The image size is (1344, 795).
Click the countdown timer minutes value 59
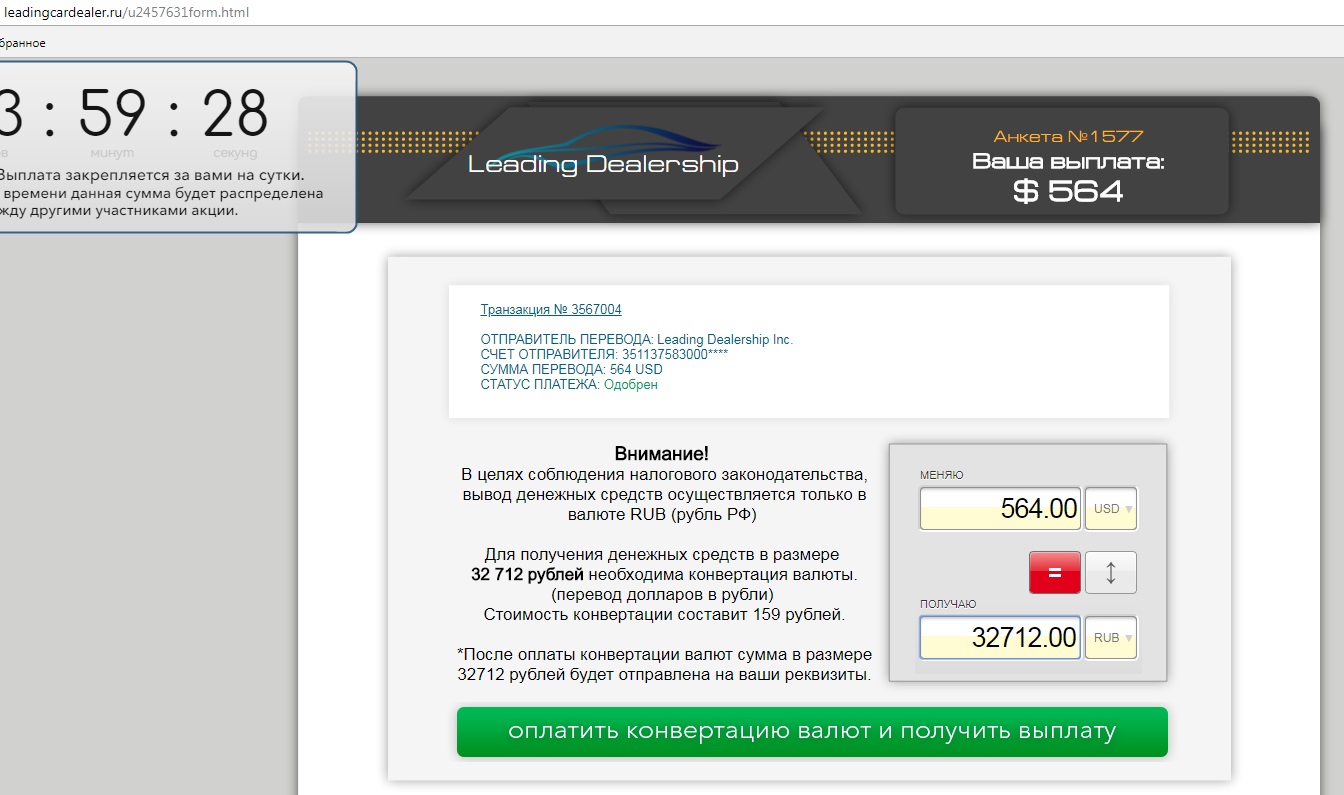(112, 112)
